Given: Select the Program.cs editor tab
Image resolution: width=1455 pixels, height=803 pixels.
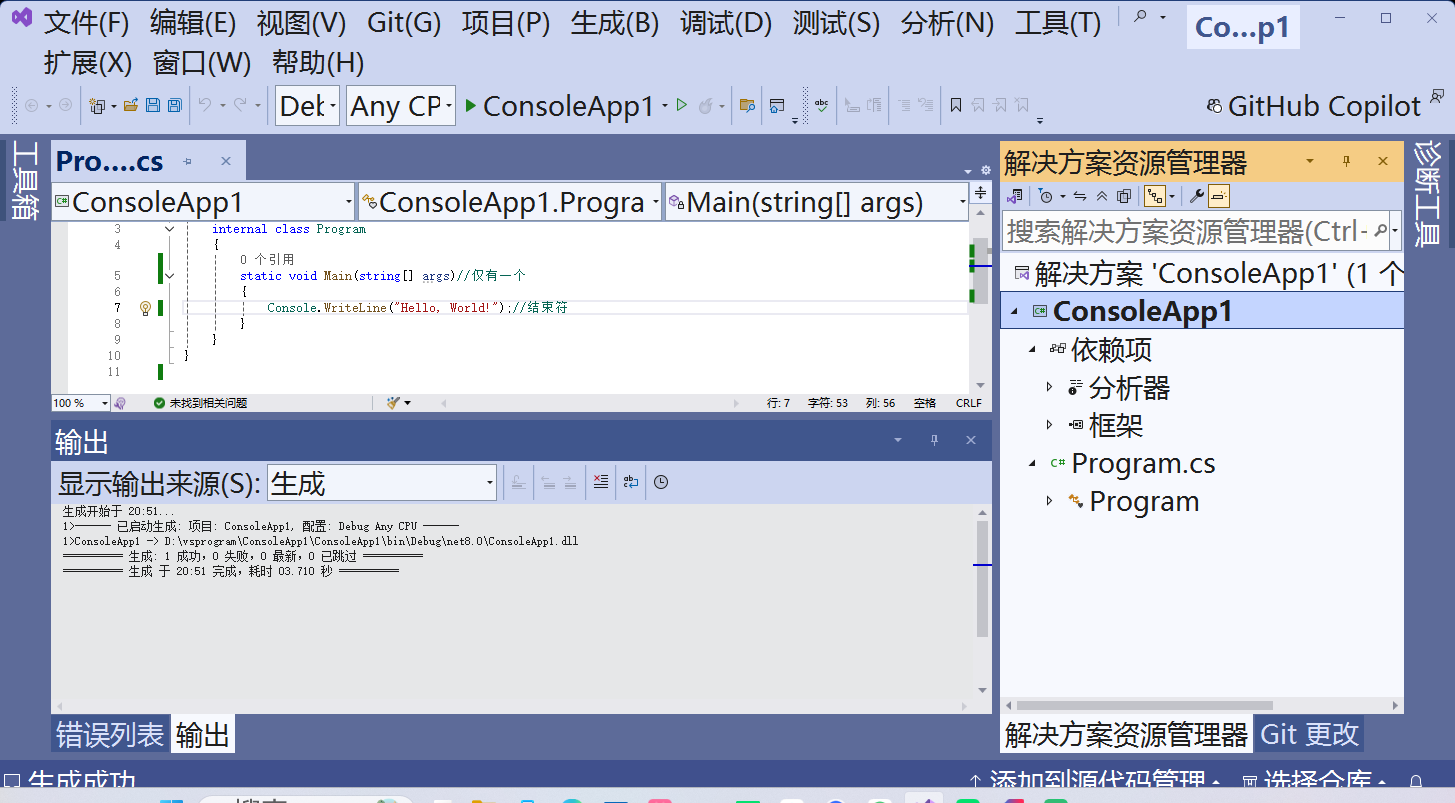Looking at the screenshot, I should pos(110,161).
